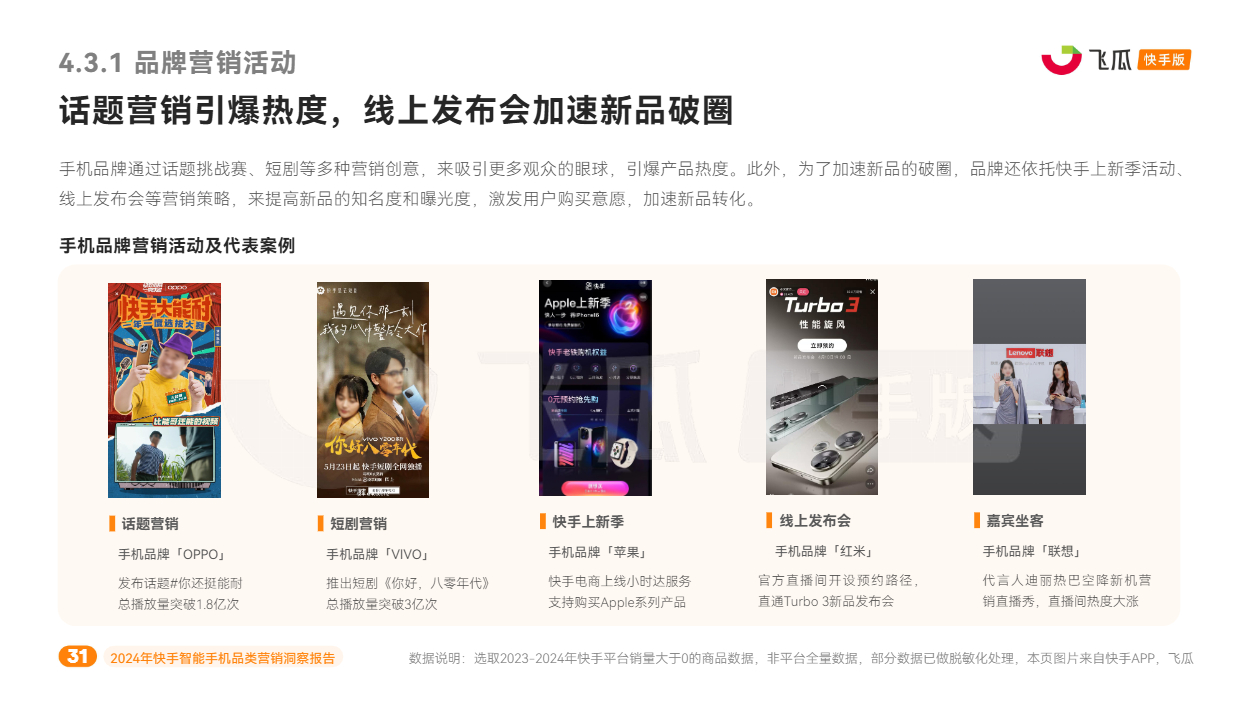Click the orange page number 31 badge

click(x=78, y=657)
